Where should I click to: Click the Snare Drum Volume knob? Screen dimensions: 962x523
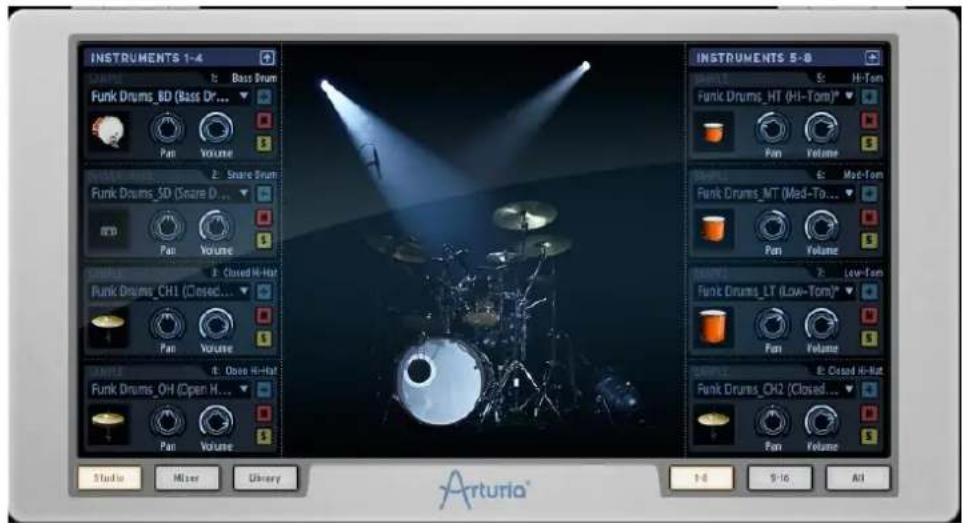pos(216,226)
